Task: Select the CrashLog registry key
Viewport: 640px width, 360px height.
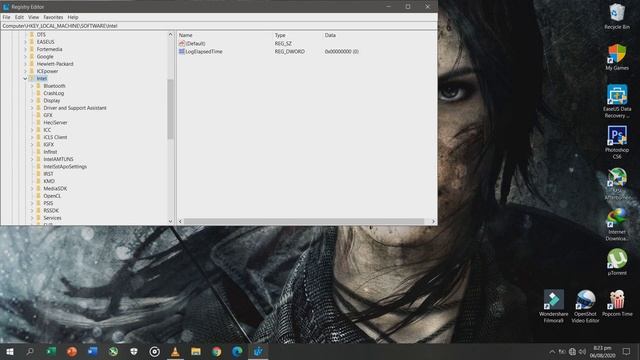Action: [53, 93]
